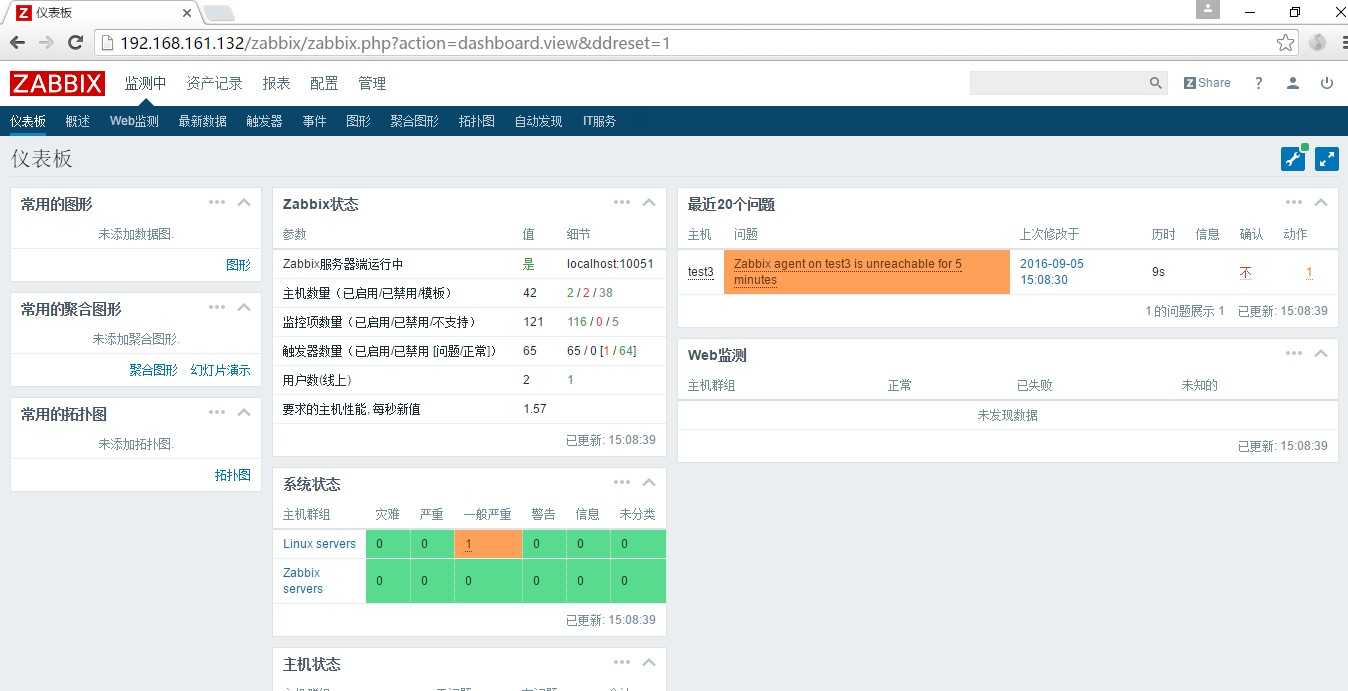
Task: Open browser extension icon next to star
Action: pyautogui.click(x=1317, y=42)
